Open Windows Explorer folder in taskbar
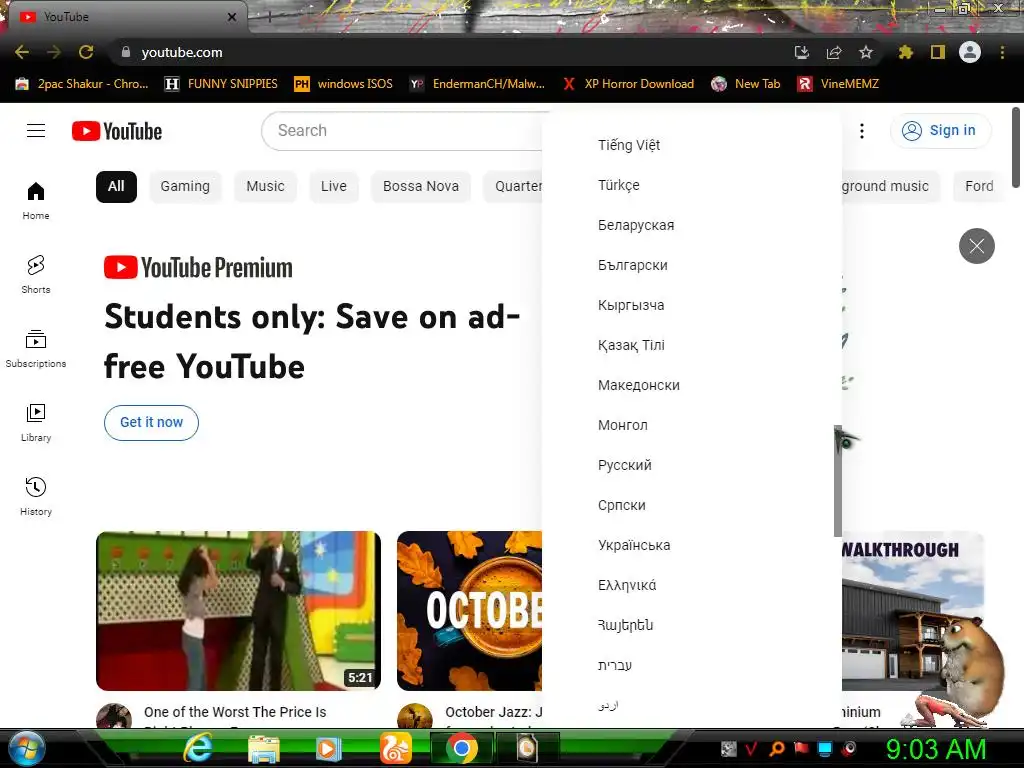 pos(264,748)
